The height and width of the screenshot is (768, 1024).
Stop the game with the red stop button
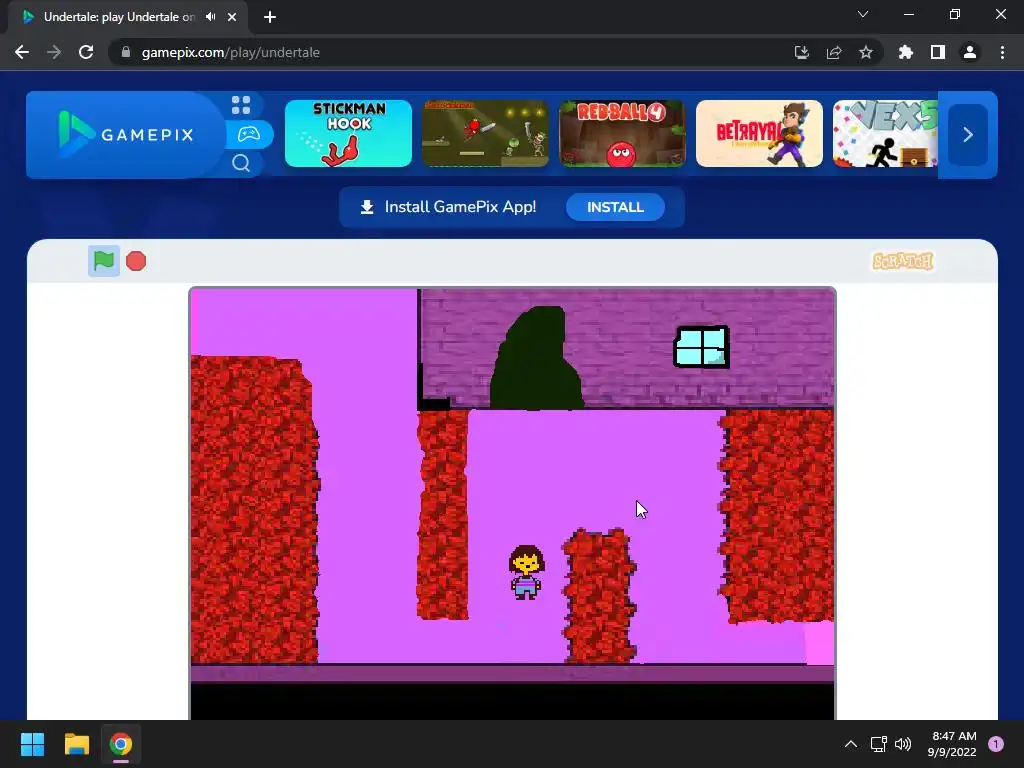click(136, 261)
